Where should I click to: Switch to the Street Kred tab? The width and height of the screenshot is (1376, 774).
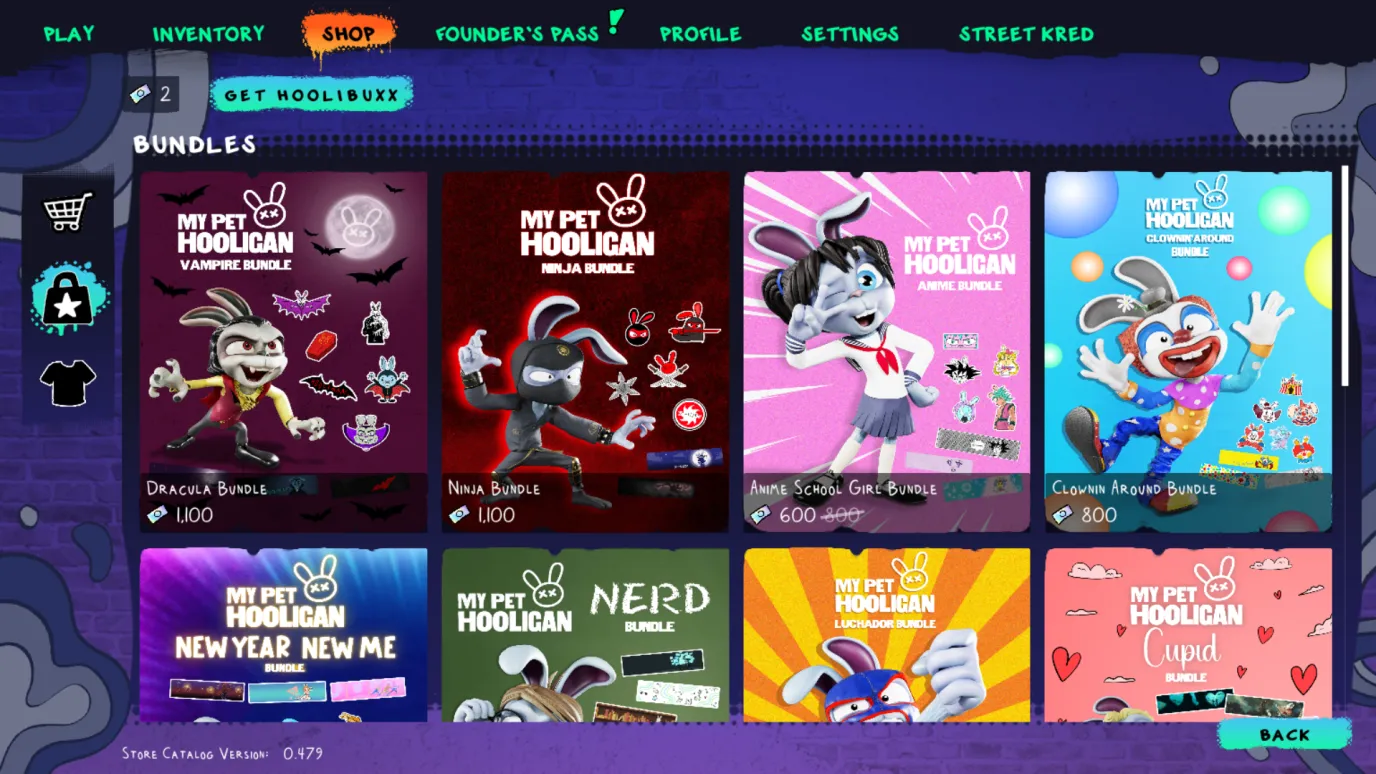tap(1026, 34)
